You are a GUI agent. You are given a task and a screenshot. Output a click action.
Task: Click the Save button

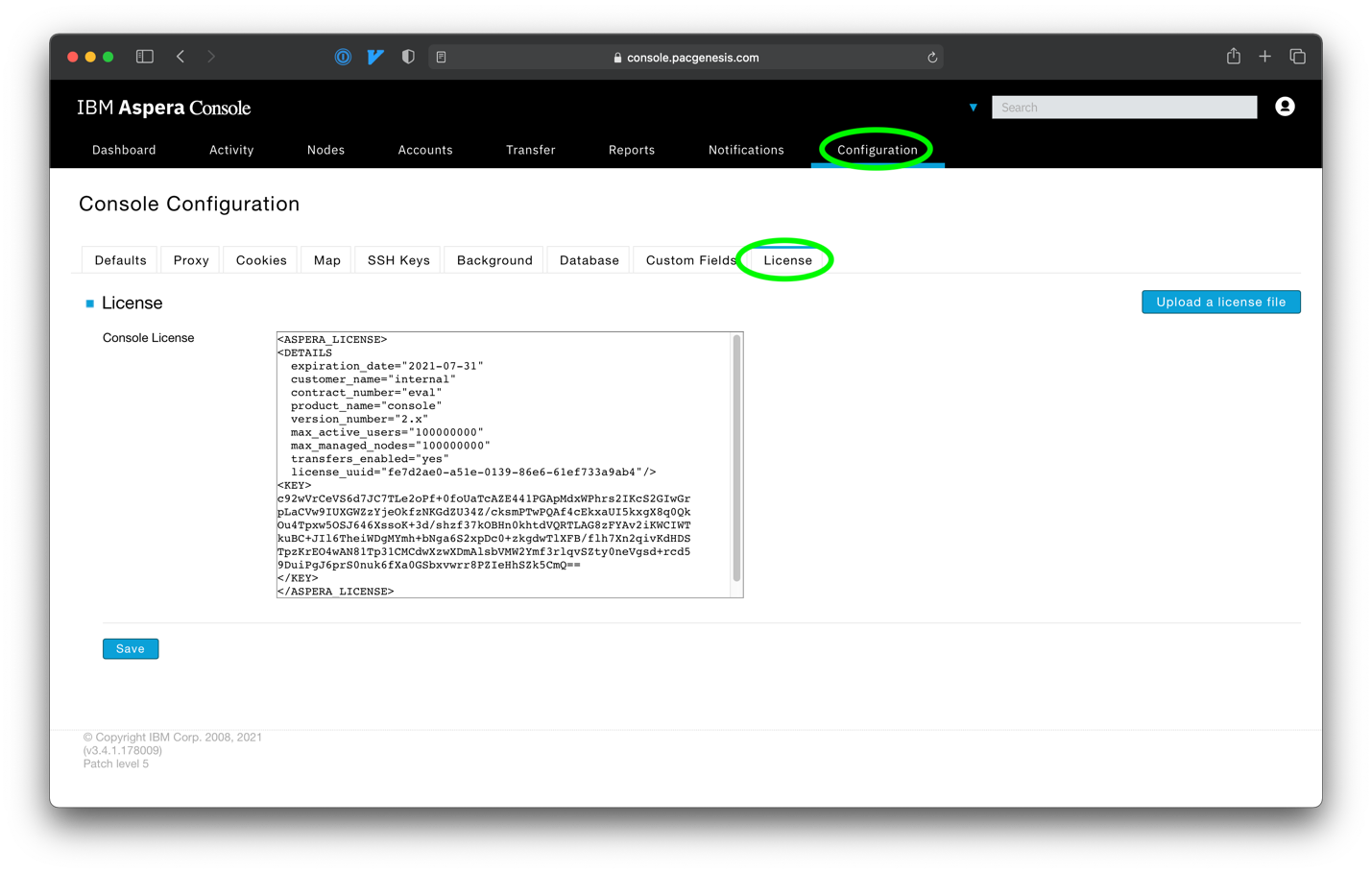(x=131, y=649)
